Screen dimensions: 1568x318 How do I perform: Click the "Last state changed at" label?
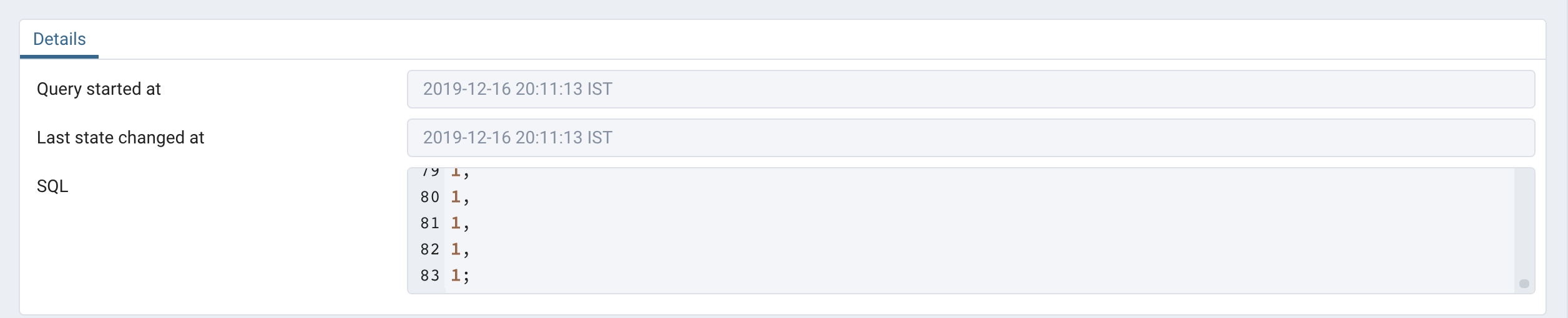tap(120, 138)
